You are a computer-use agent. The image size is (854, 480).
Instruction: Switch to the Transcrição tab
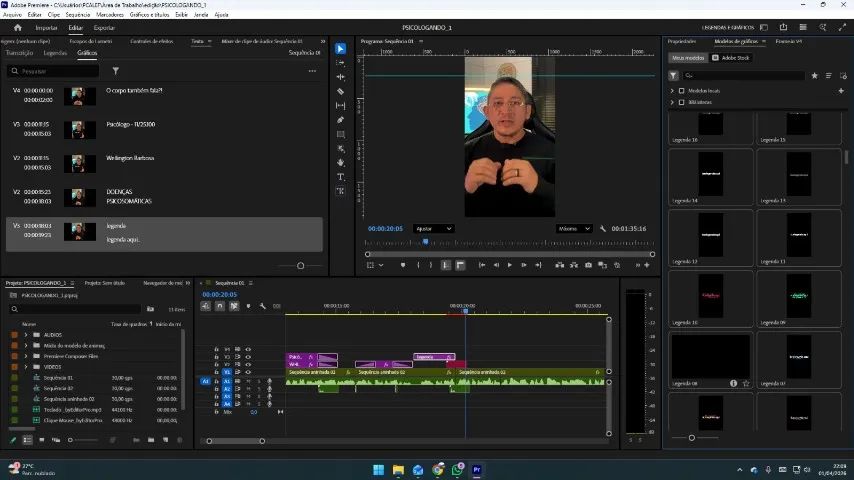19,53
